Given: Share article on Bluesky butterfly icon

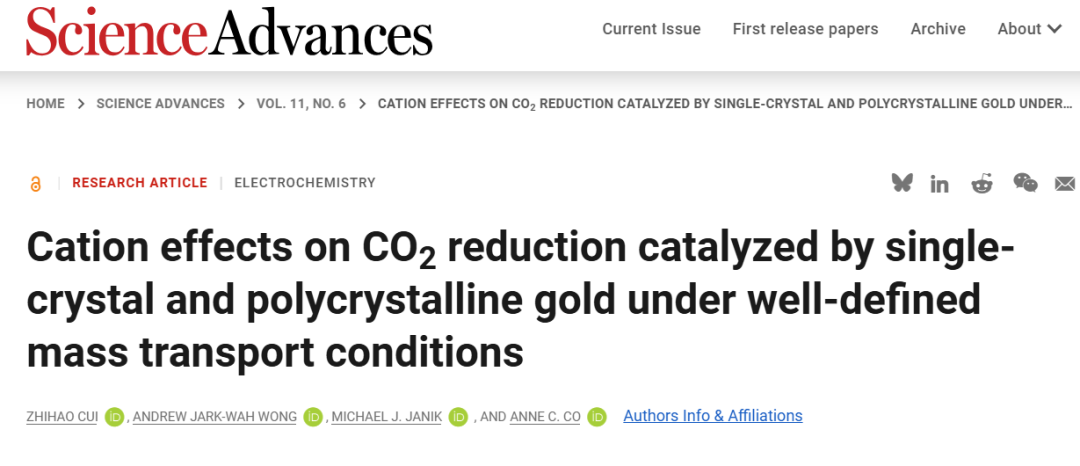Looking at the screenshot, I should pyautogui.click(x=902, y=182).
